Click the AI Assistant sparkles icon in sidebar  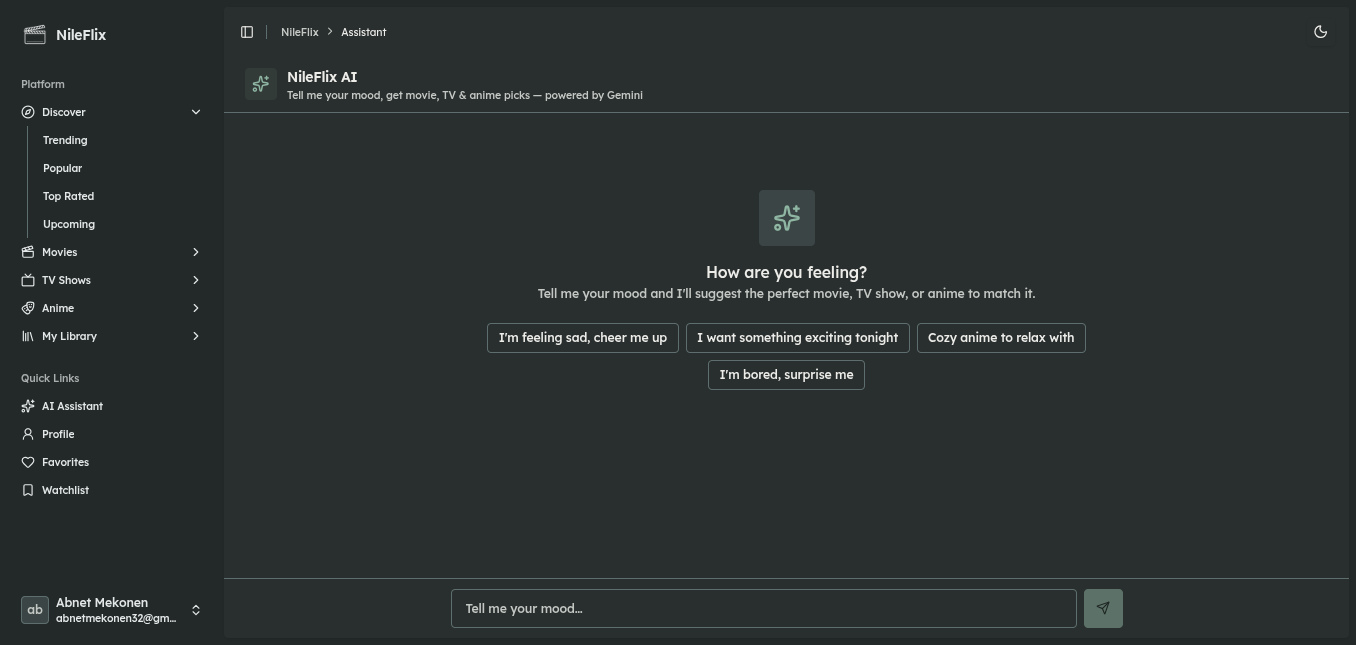[28, 406]
